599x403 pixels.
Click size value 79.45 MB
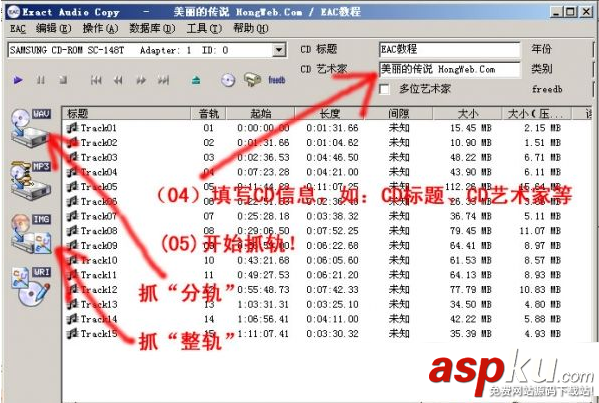pos(471,231)
